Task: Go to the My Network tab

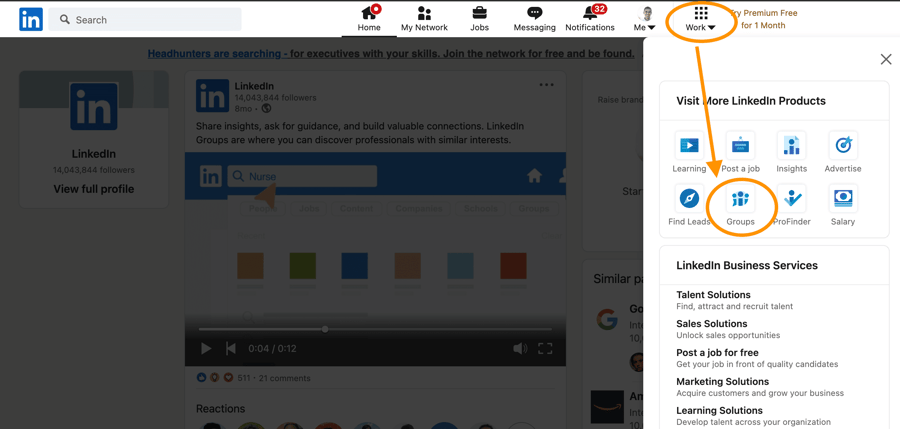Action: tap(424, 20)
